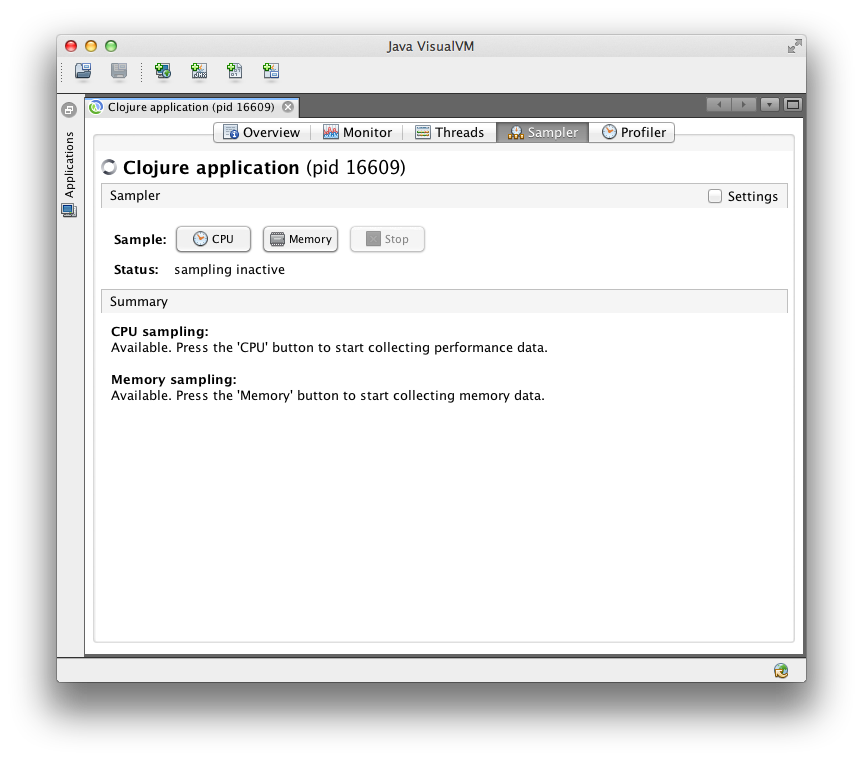The width and height of the screenshot is (863, 761).
Task: Click the computer icon under Applications
Action: tap(69, 210)
